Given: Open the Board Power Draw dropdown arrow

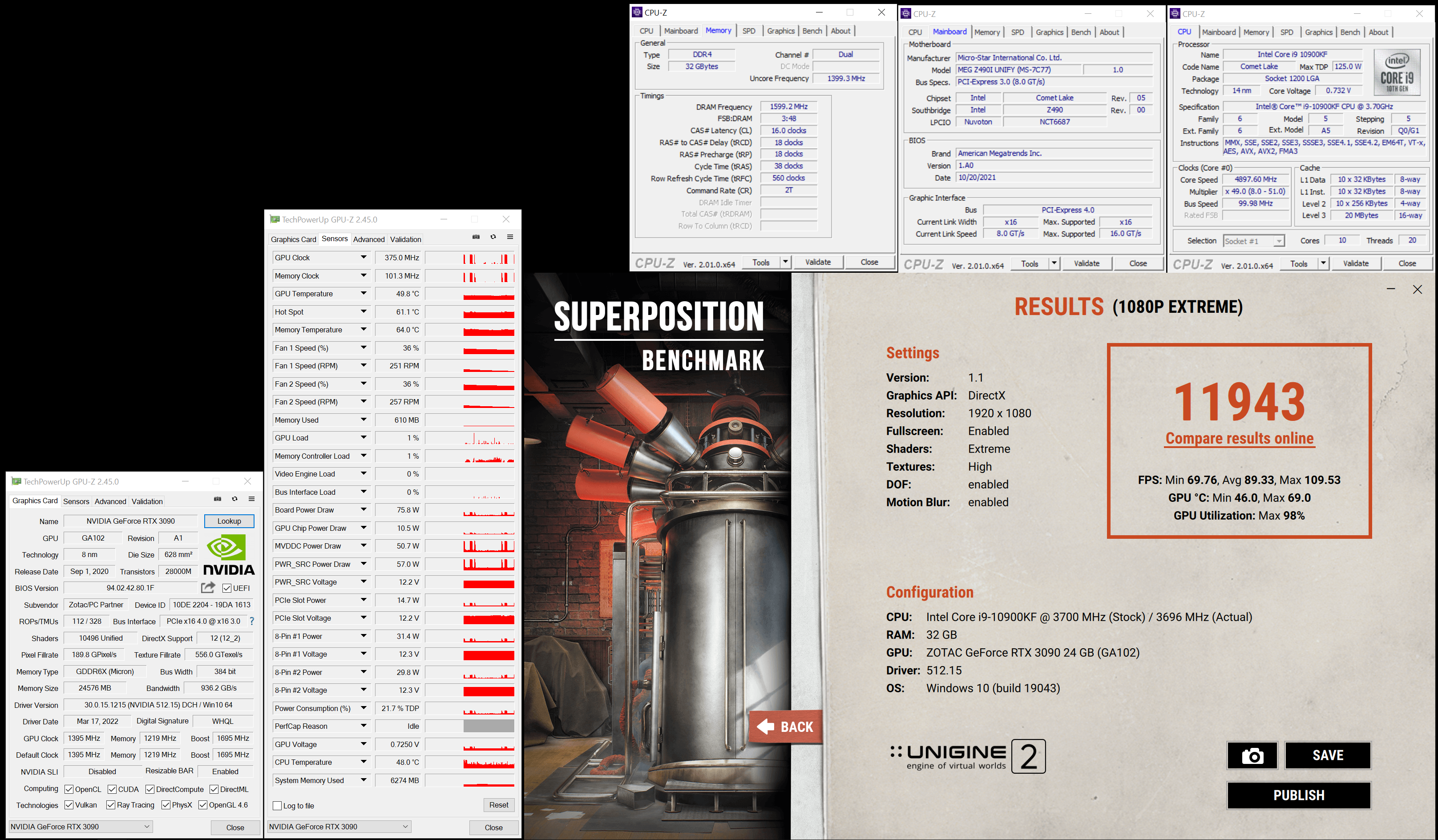Looking at the screenshot, I should (x=364, y=509).
